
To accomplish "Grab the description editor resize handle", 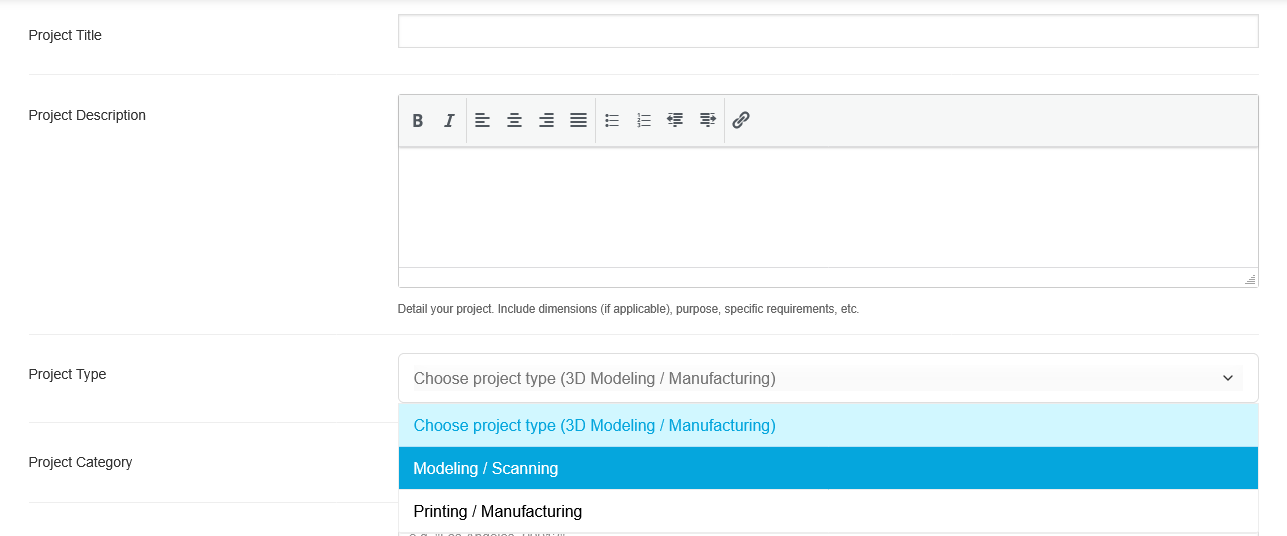I will 1250,280.
